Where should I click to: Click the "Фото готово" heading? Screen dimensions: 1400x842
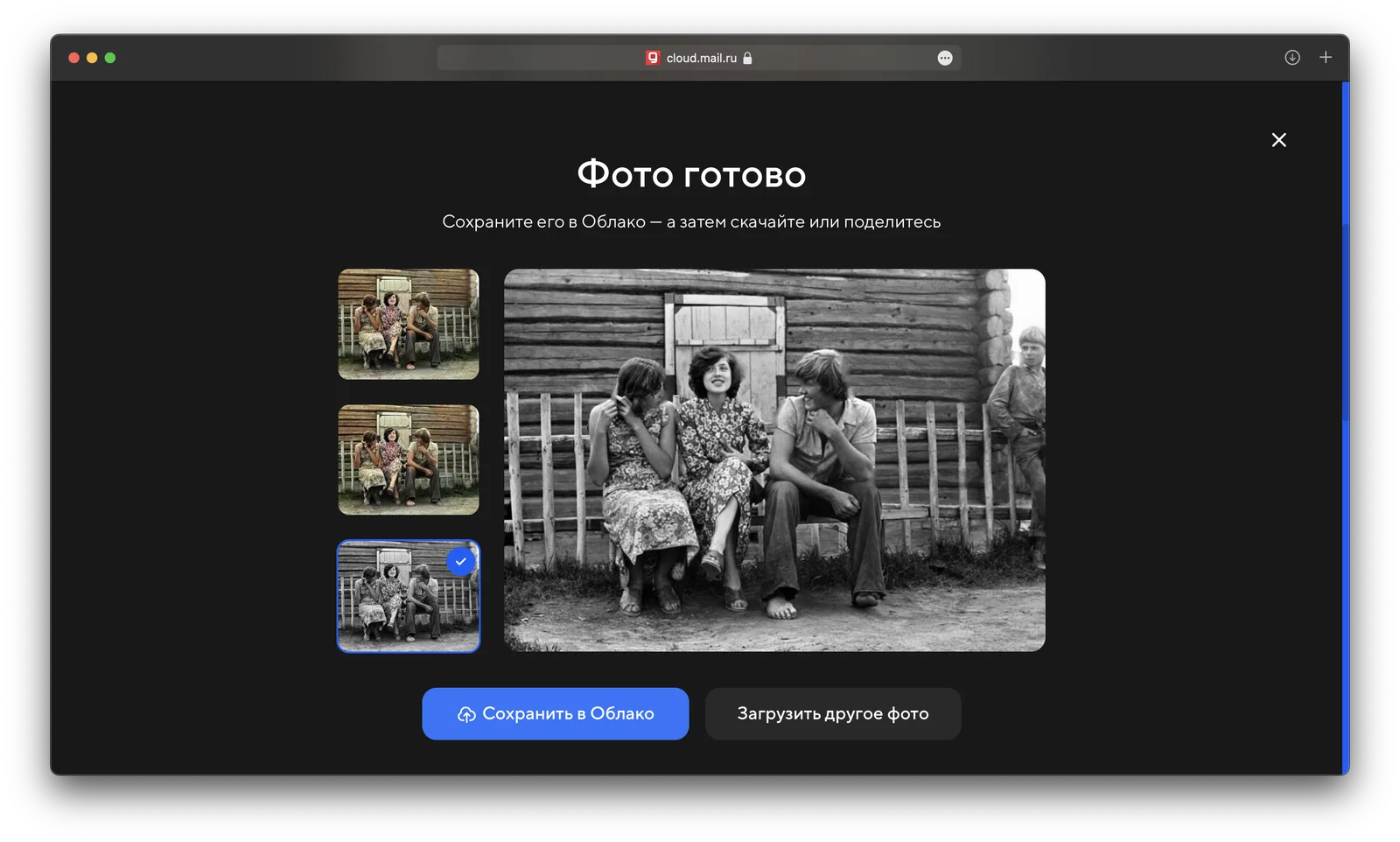691,174
